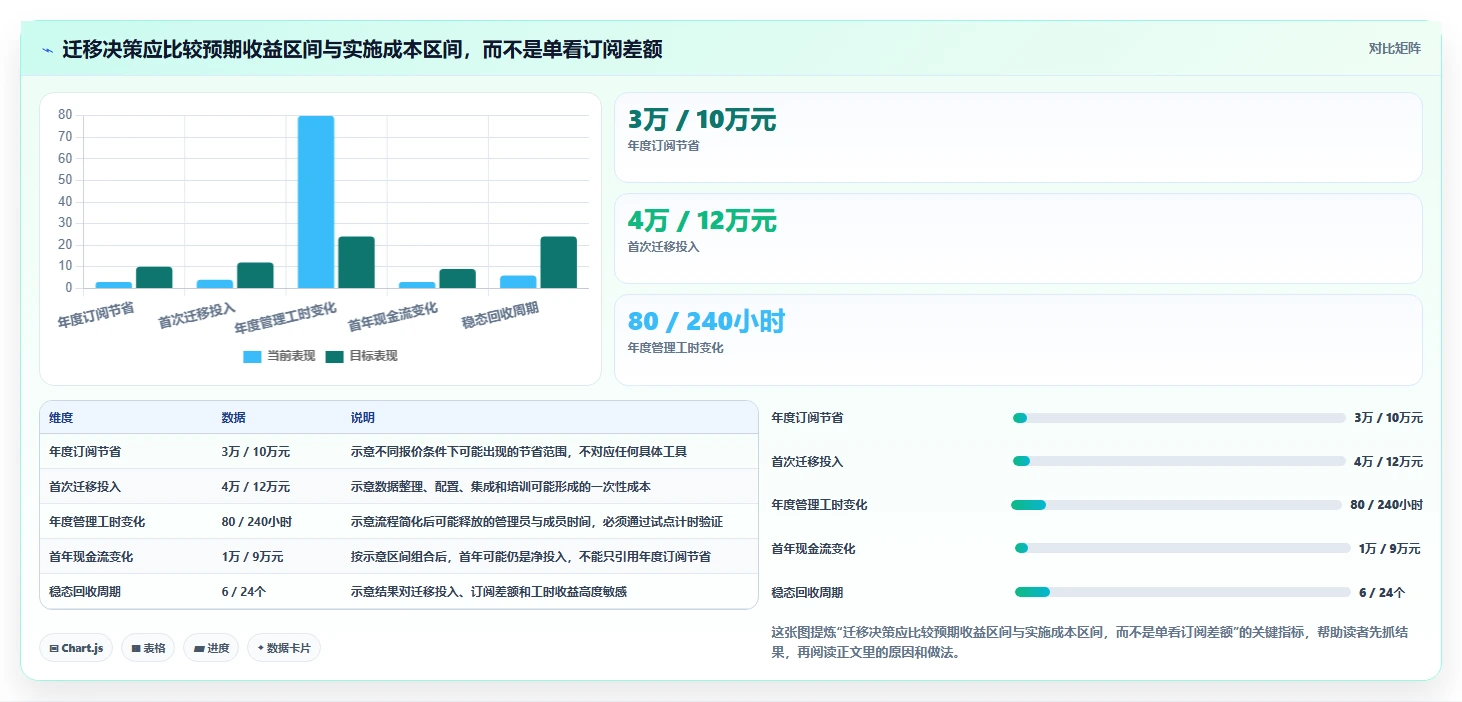The image size is (1462, 702).
Task: Click the 说明 table column header
Action: [363, 418]
